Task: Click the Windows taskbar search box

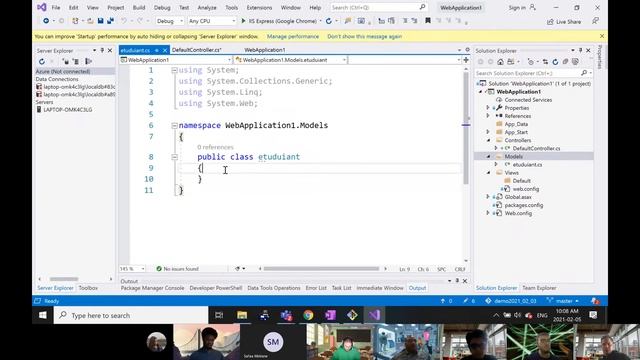Action: click(x=131, y=315)
